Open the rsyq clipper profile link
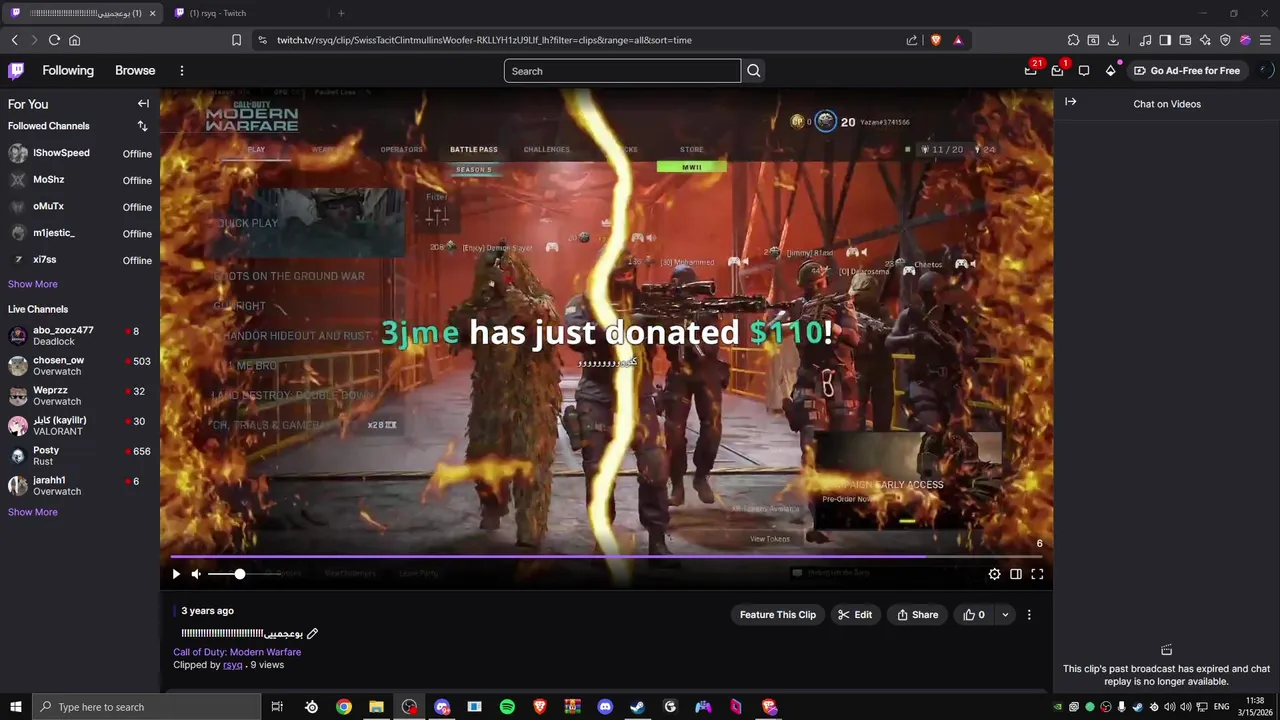Viewport: 1280px width, 720px height. pyautogui.click(x=232, y=665)
